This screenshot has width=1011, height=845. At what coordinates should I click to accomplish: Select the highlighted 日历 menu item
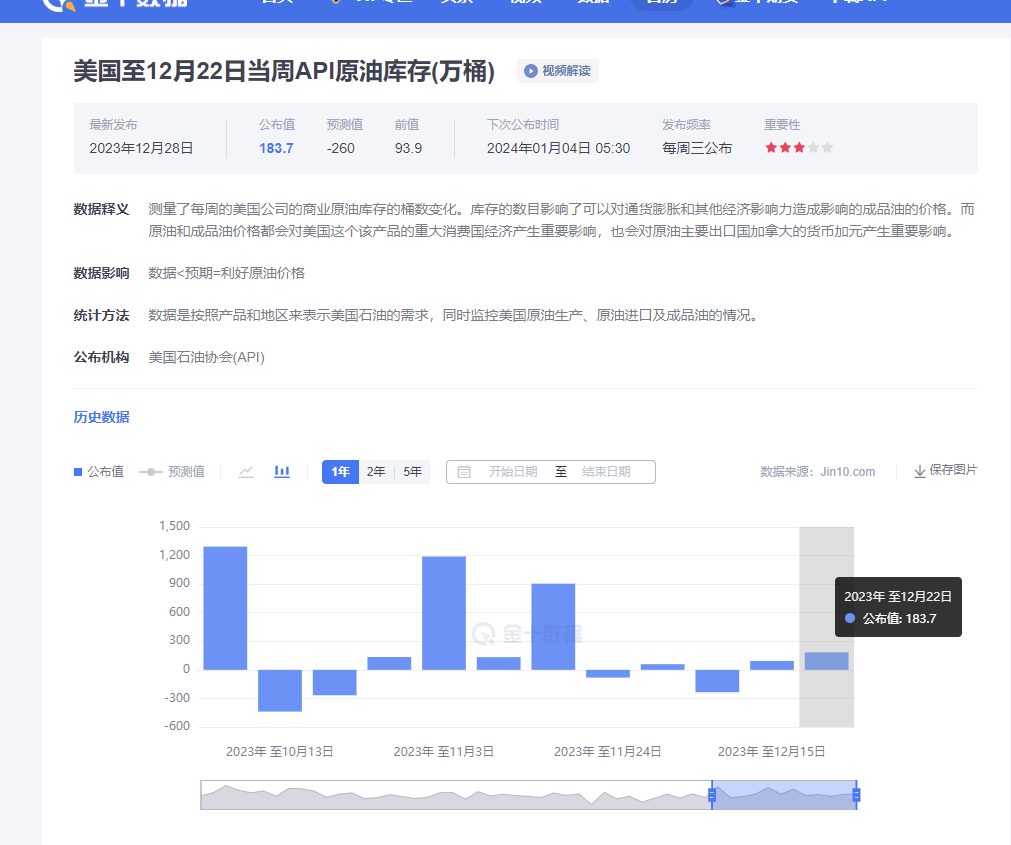[664, 3]
